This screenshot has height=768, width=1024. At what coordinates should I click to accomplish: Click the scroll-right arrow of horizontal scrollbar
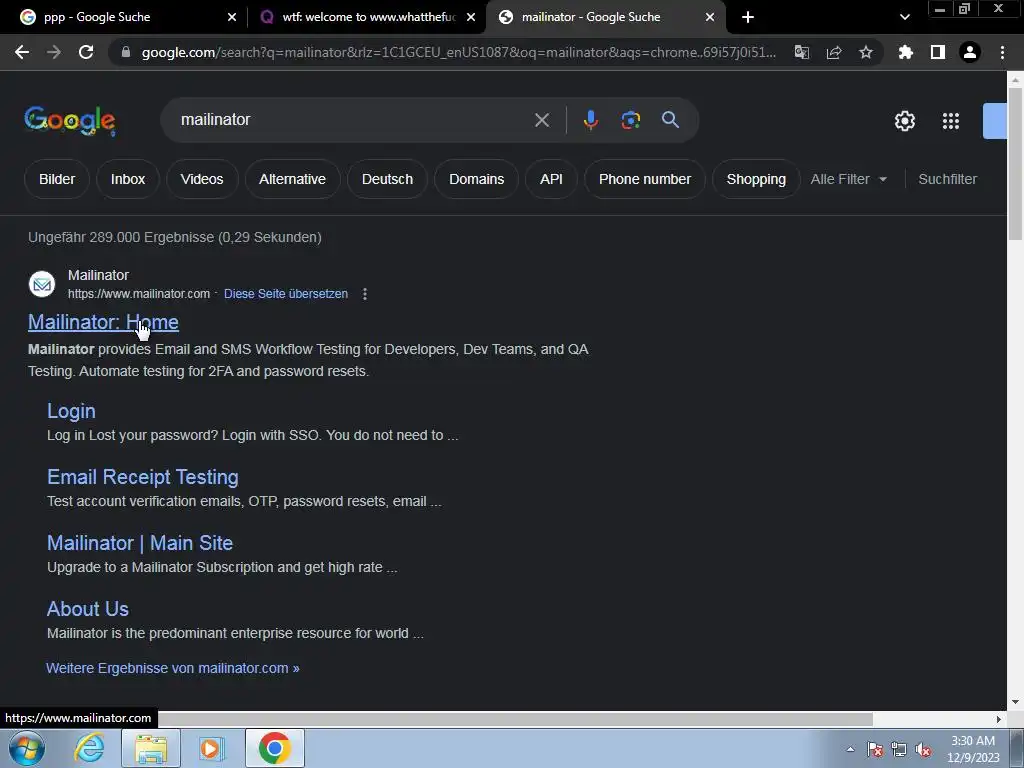point(998,719)
